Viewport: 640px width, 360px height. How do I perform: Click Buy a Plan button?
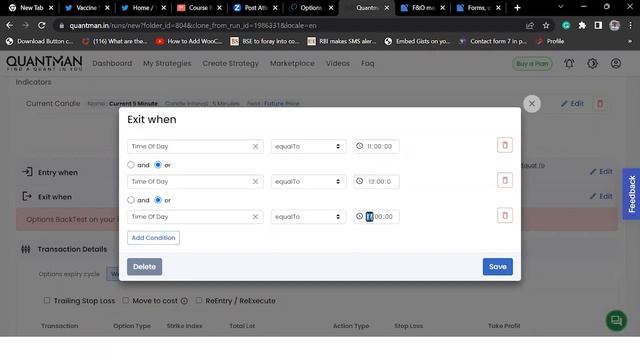pyautogui.click(x=532, y=64)
